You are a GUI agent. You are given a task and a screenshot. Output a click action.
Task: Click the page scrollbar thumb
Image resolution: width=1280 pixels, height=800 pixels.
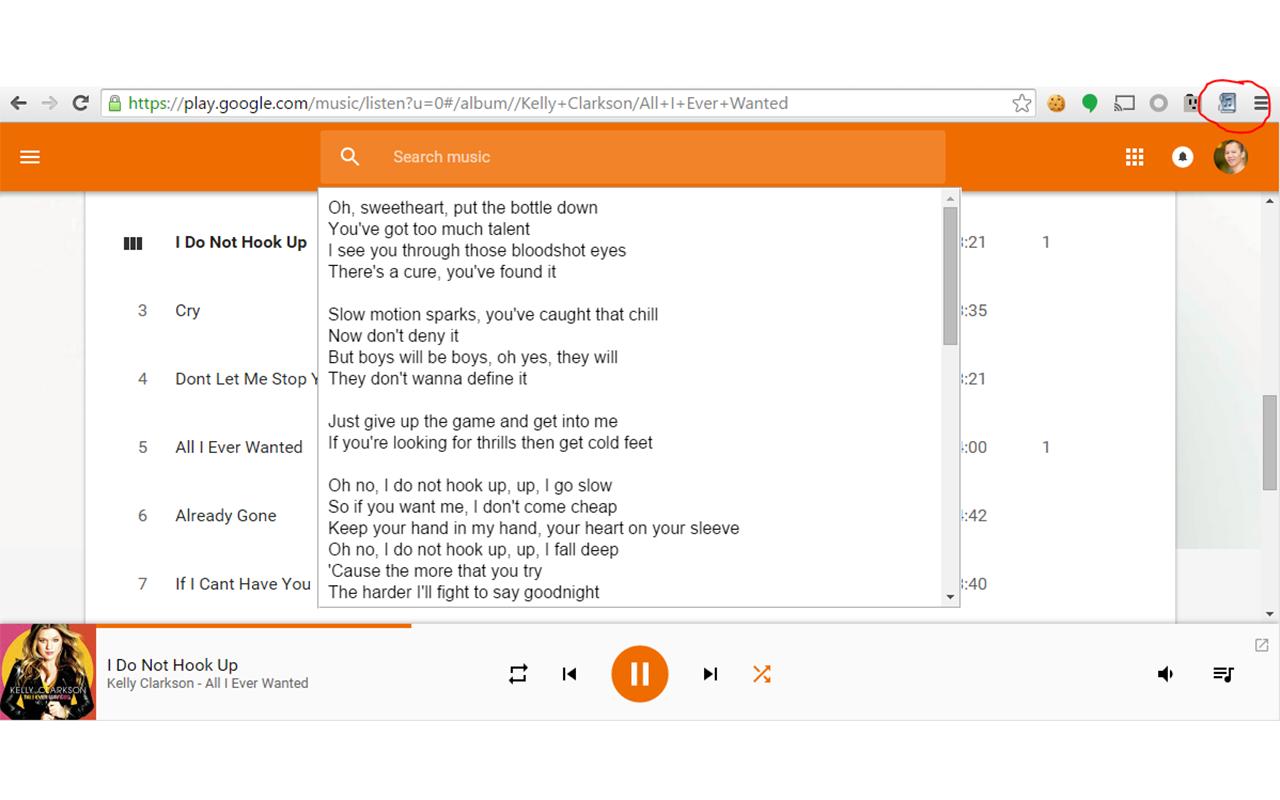(1270, 443)
